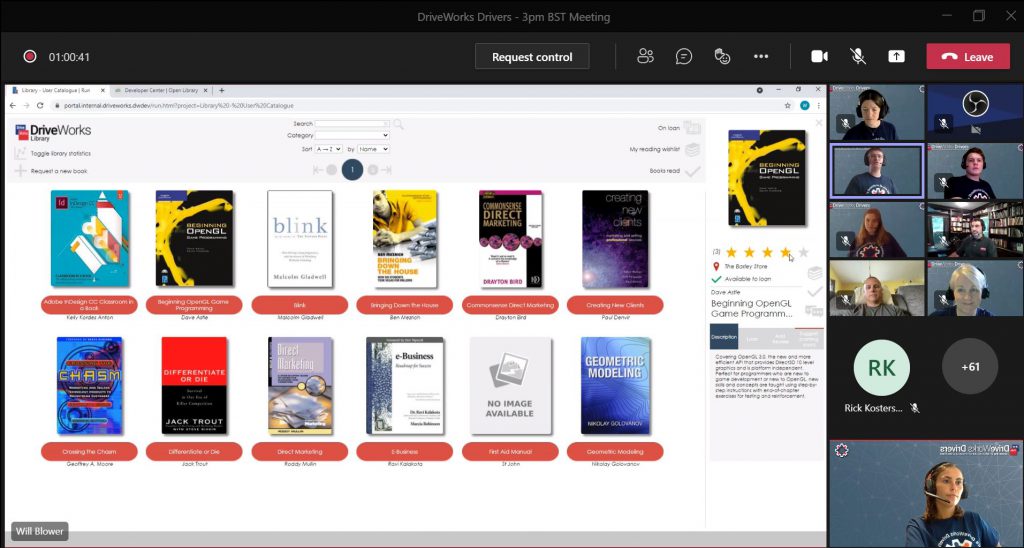Open the Sort A→Z dropdown
This screenshot has height=548, width=1024.
click(328, 149)
